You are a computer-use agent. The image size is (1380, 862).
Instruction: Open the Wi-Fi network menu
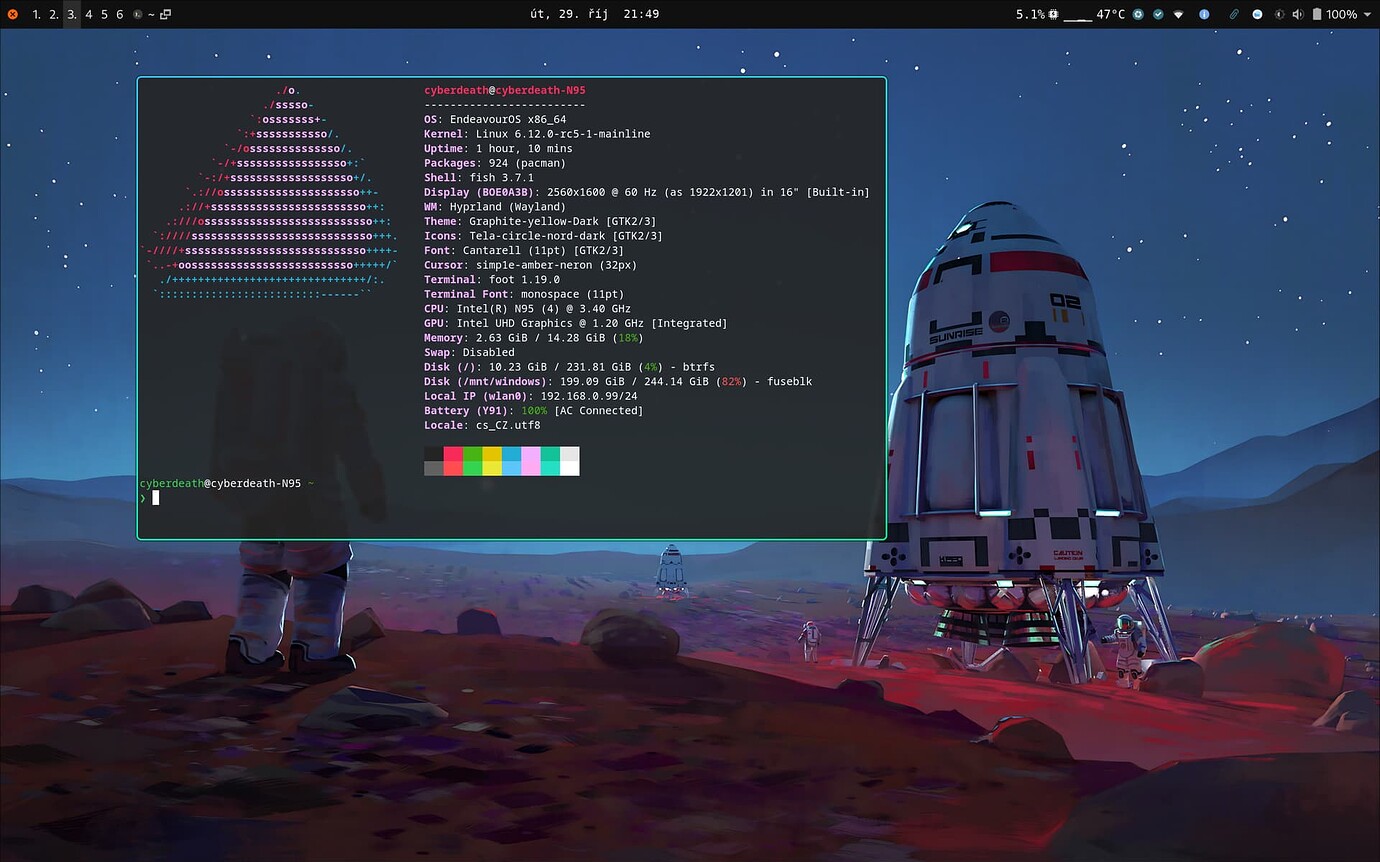click(x=1179, y=14)
